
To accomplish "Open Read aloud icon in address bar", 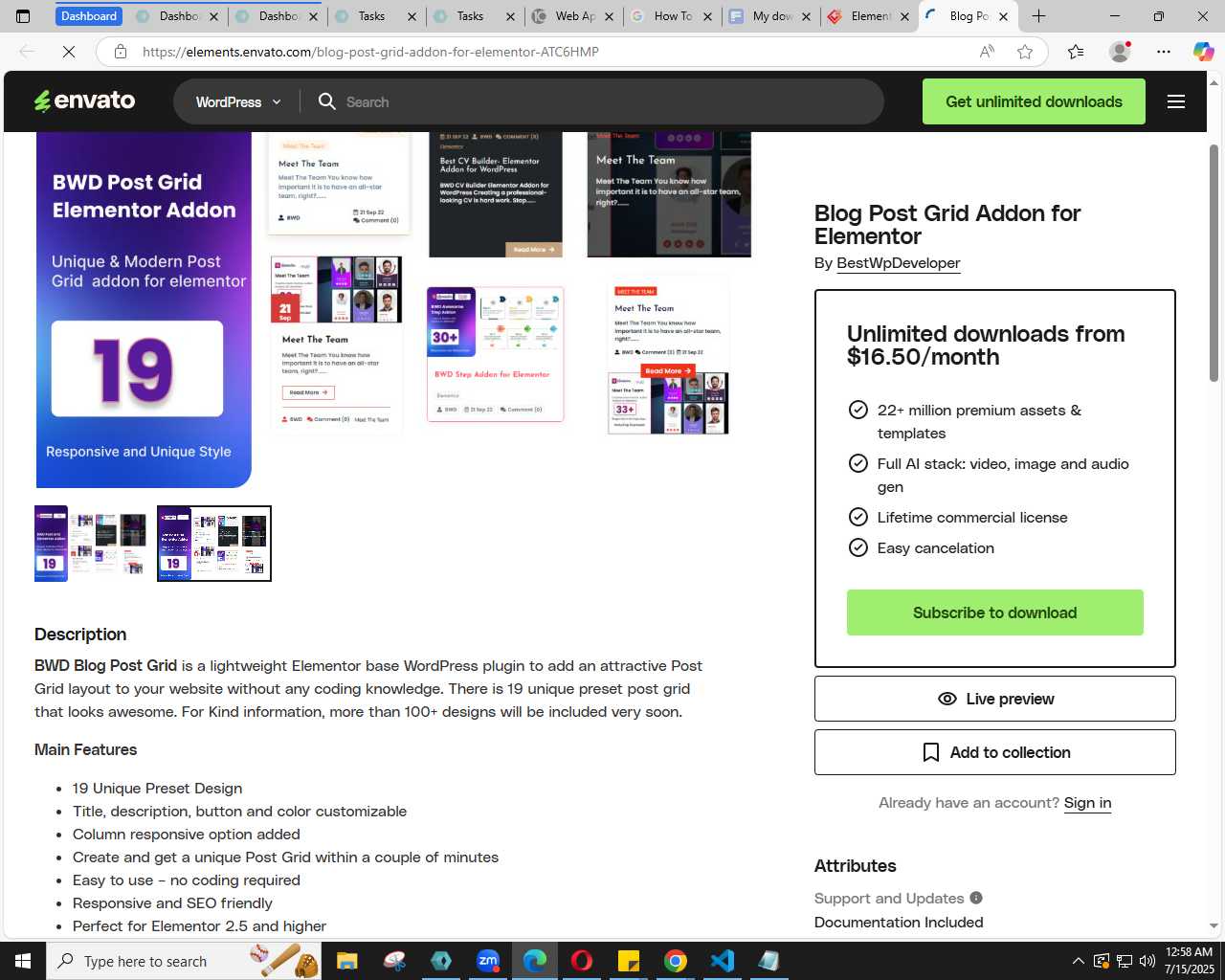I will [987, 52].
